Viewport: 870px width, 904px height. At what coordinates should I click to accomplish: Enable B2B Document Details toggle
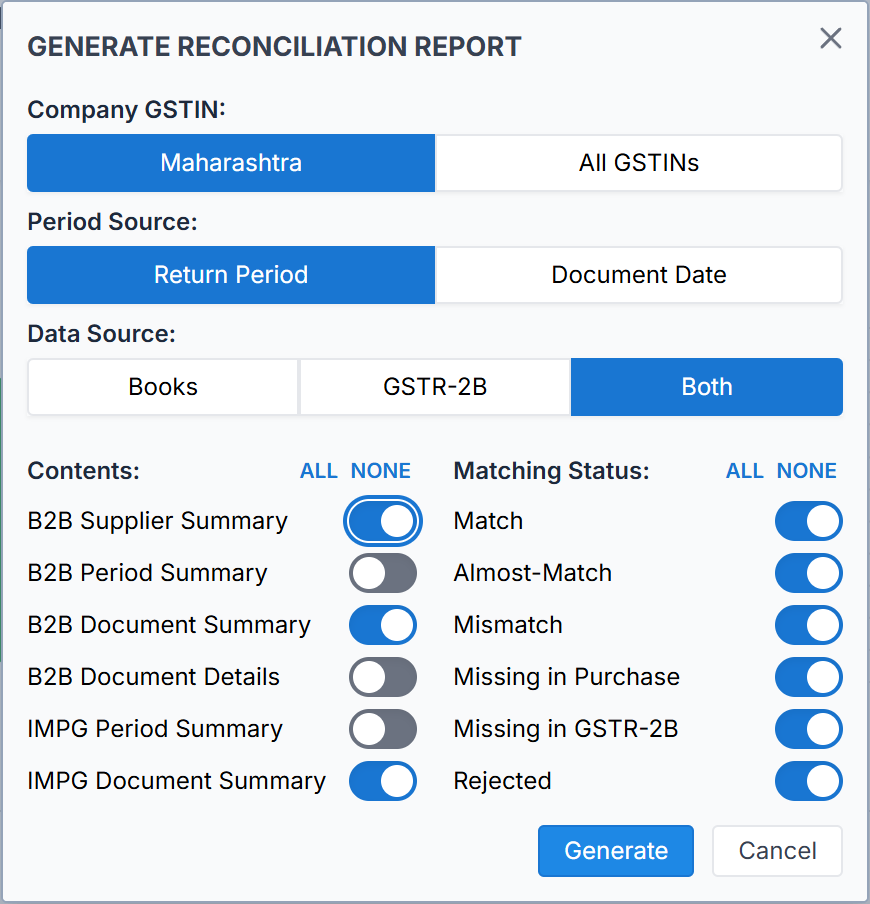tap(382, 677)
